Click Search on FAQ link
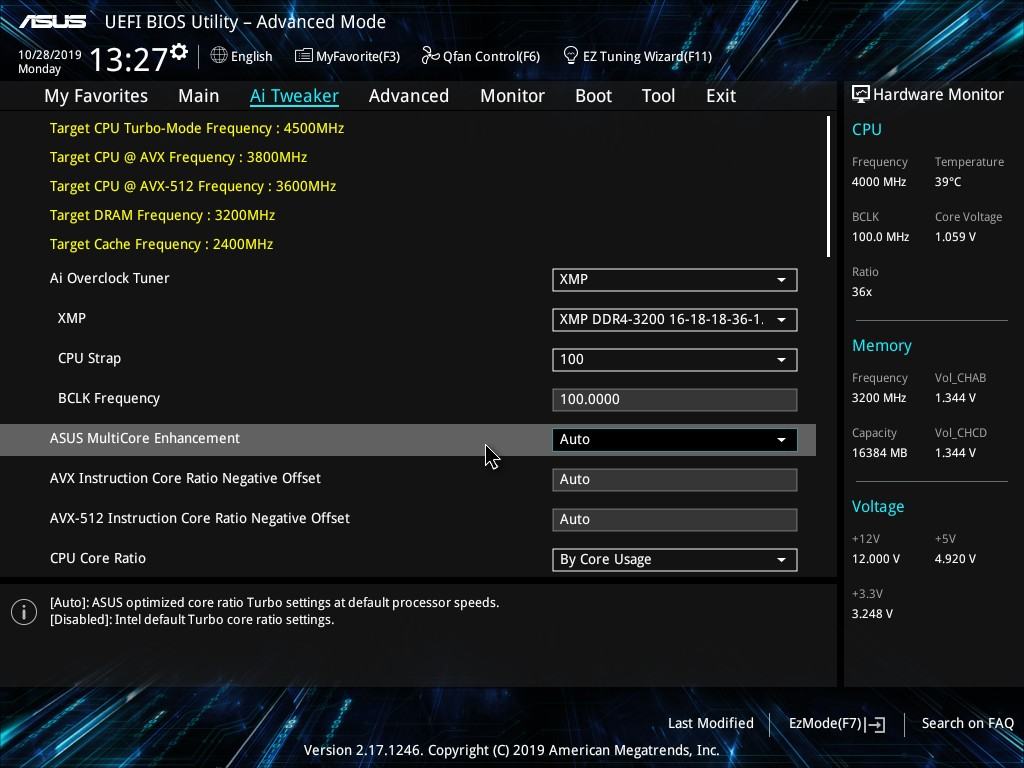This screenshot has width=1024, height=768. pos(967,723)
